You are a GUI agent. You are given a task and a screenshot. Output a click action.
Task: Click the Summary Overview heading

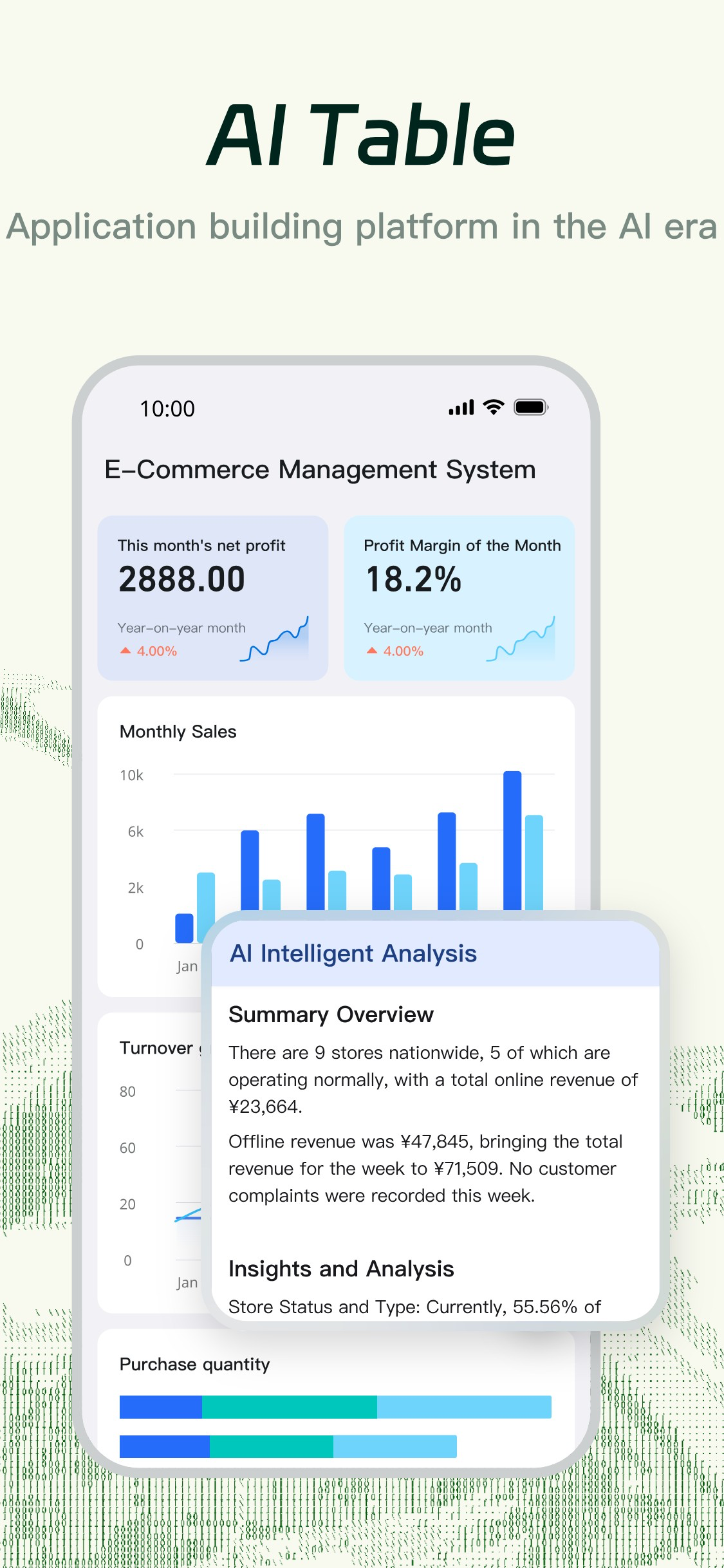point(331,1015)
